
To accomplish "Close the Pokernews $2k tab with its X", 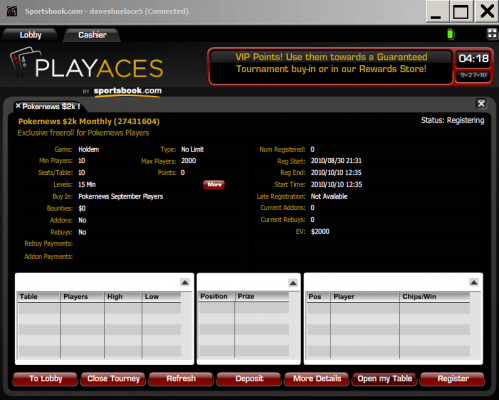I will click(18, 106).
